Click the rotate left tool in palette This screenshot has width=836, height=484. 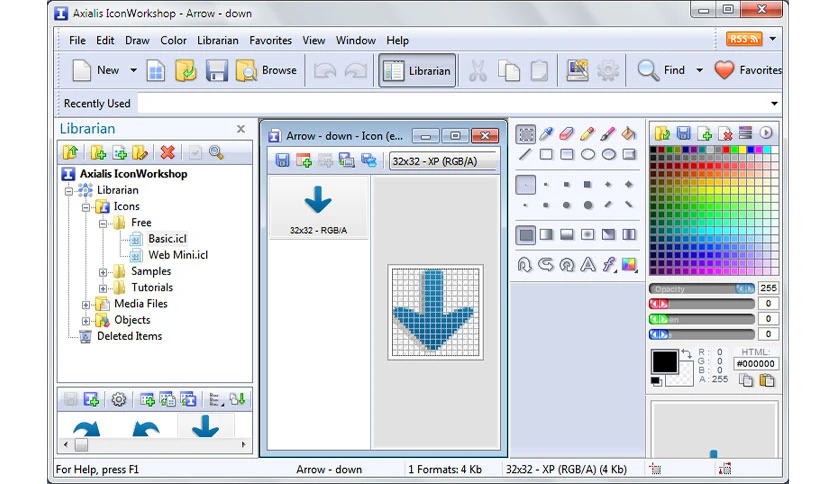546,264
